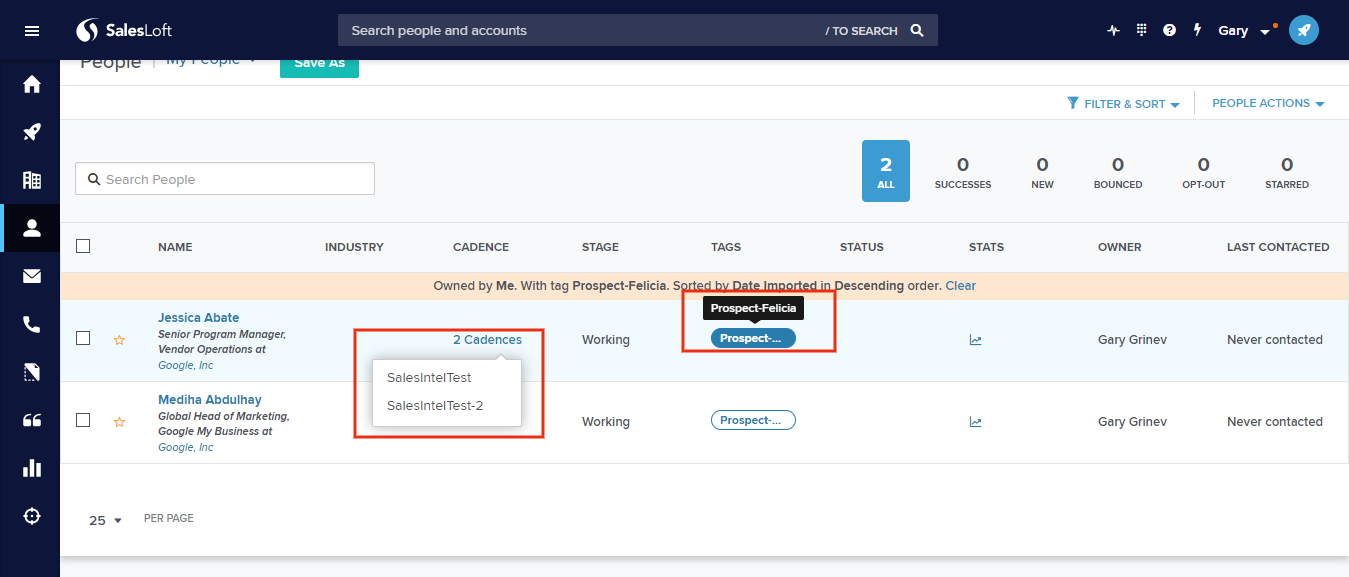1349x577 pixels.
Task: Open the hamburger navigation menu
Action: 32,30
